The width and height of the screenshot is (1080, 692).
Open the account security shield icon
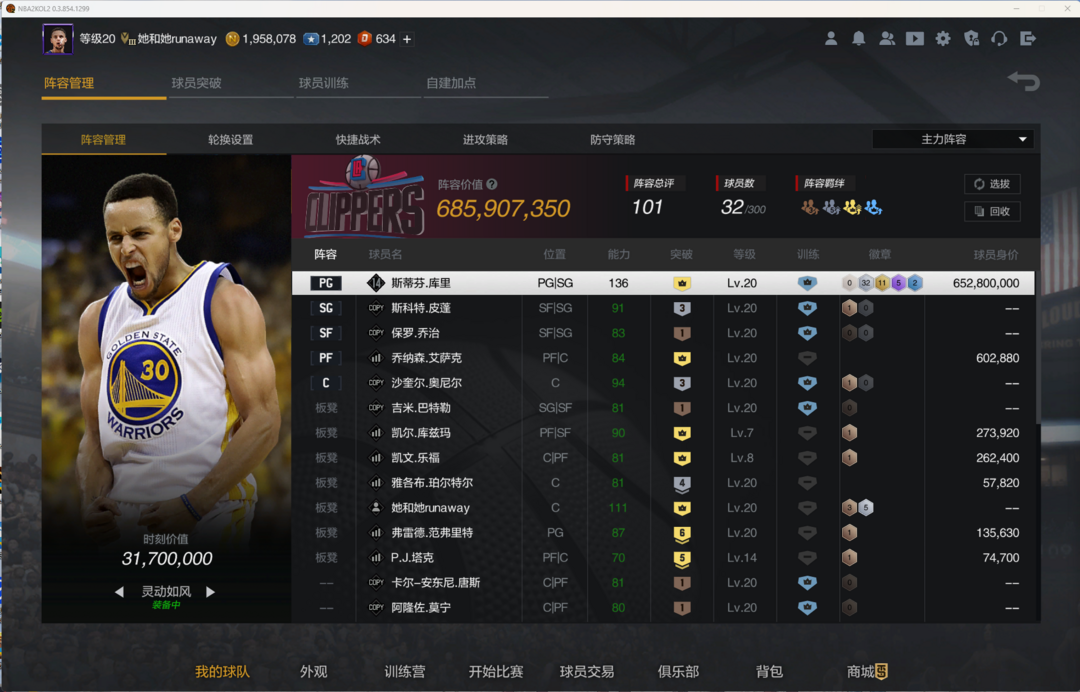point(971,39)
